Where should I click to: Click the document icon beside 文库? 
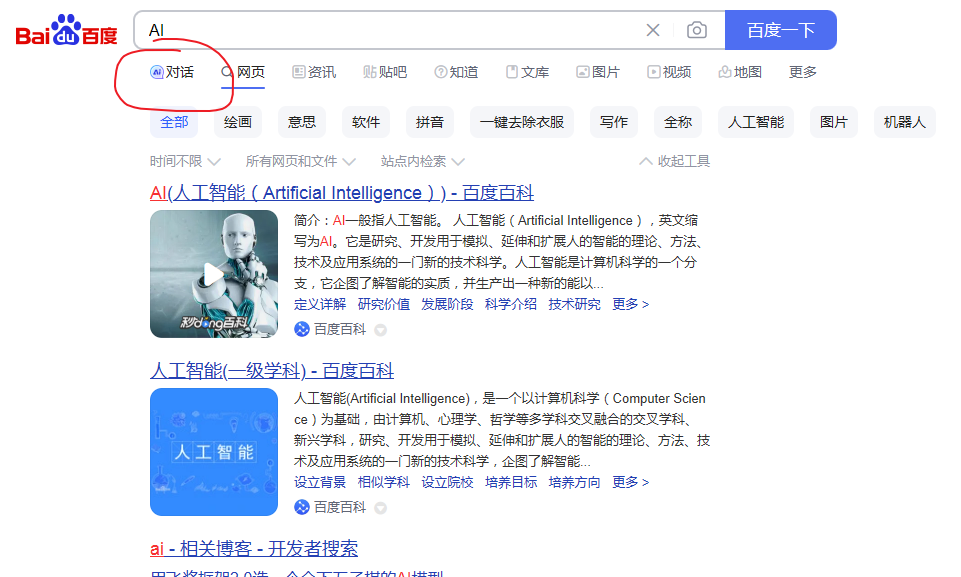[x=513, y=72]
